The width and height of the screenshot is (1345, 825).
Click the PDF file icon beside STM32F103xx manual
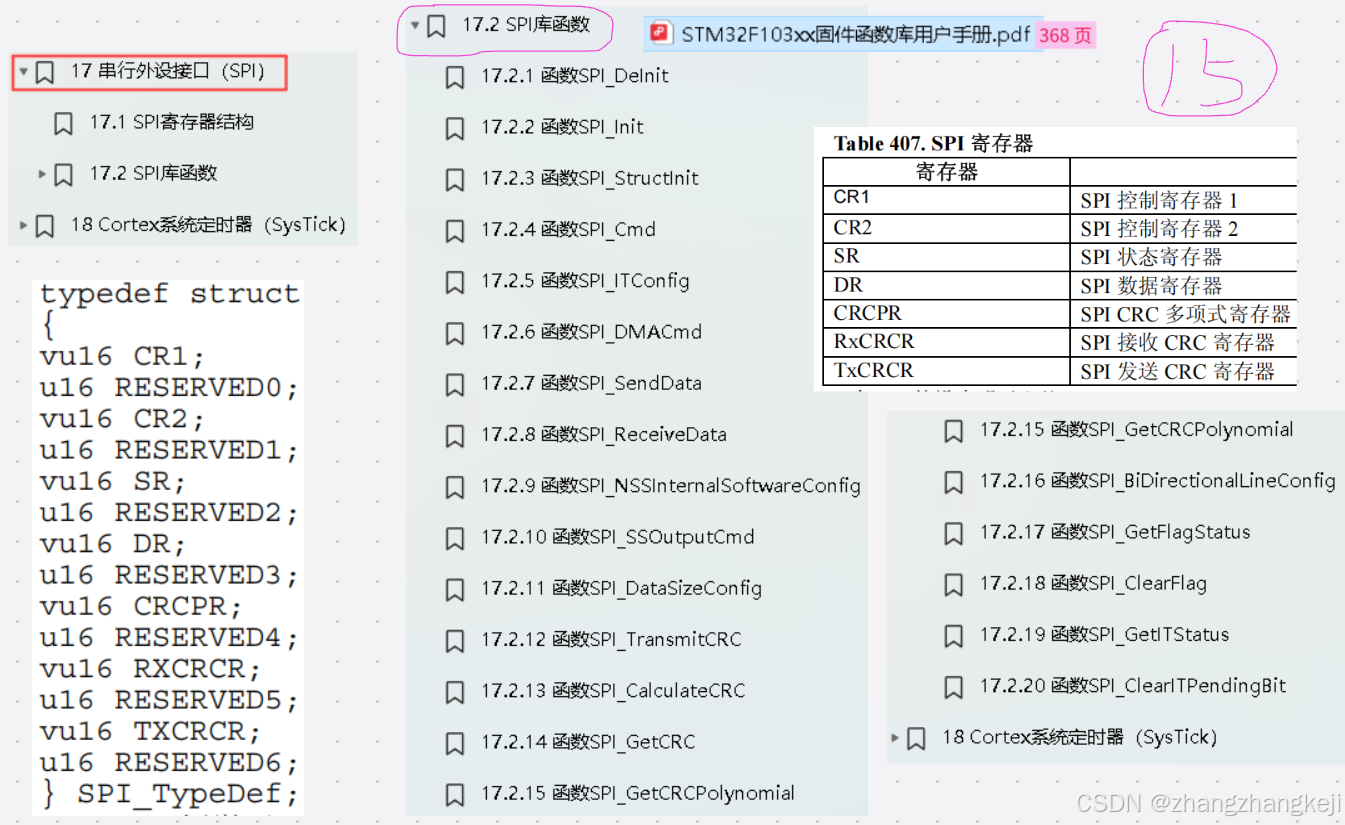660,34
